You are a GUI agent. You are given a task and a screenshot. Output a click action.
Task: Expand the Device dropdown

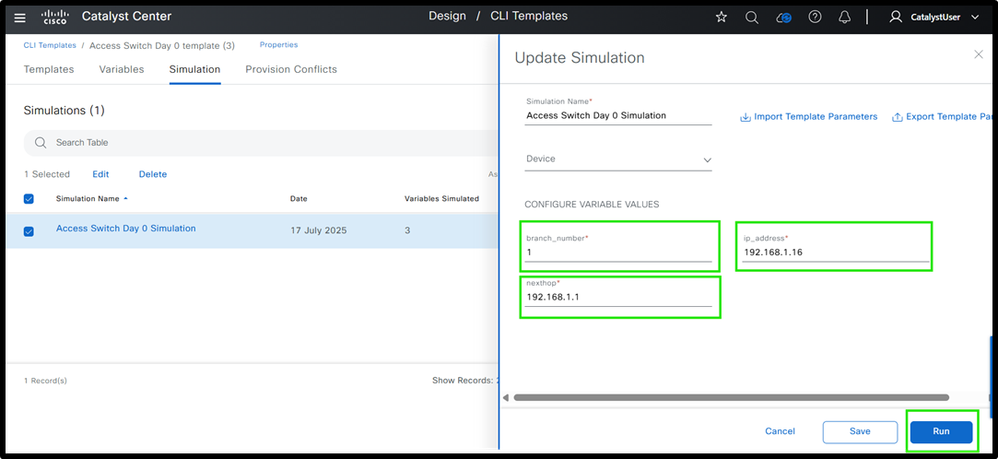click(618, 159)
